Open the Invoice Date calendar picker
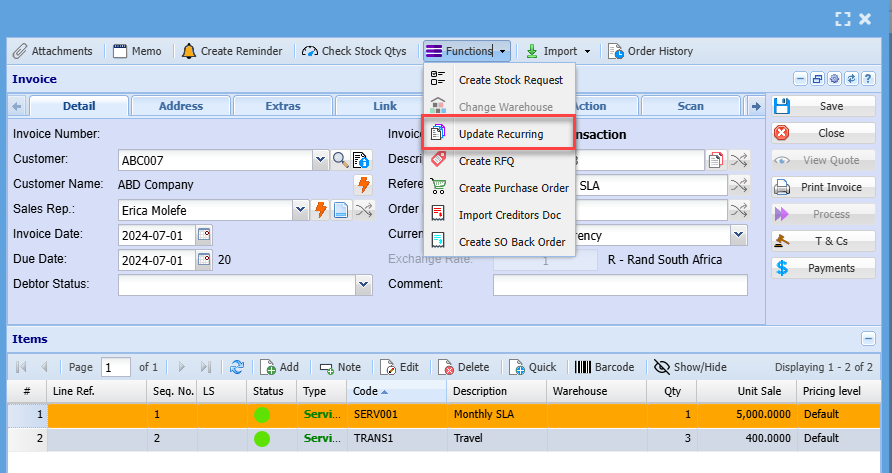This screenshot has height=473, width=892. coord(204,235)
